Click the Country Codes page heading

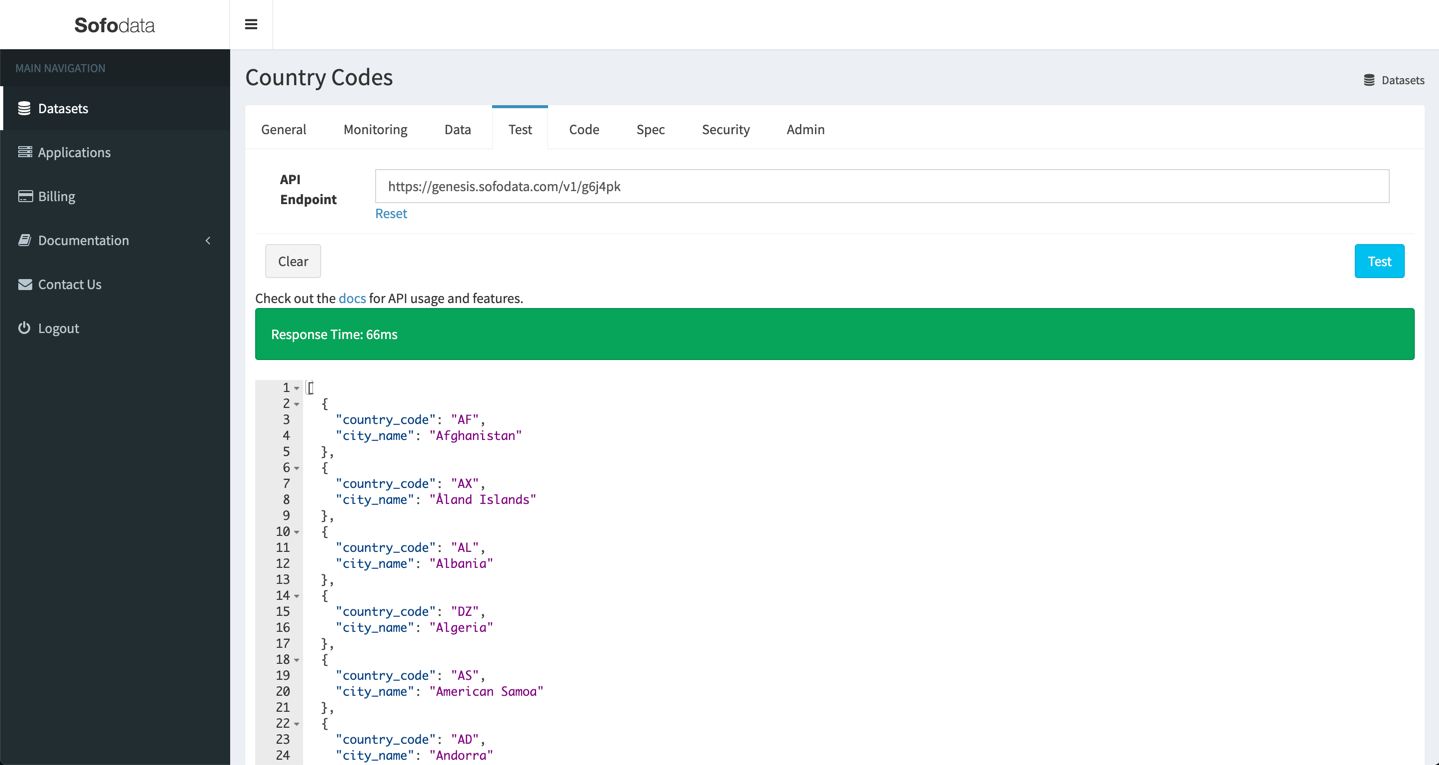pos(319,77)
